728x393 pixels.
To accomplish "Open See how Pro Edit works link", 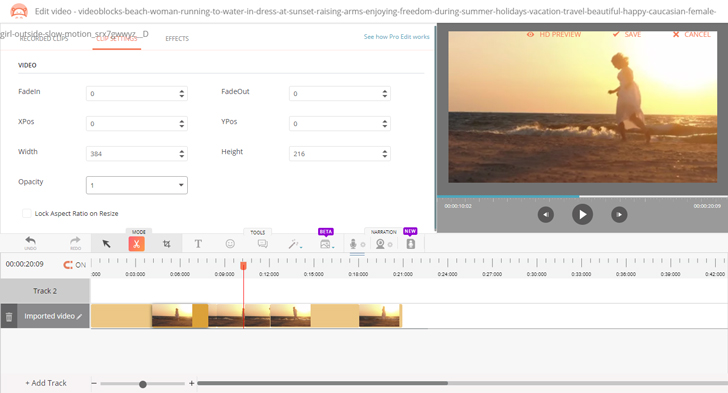I will (x=396, y=37).
